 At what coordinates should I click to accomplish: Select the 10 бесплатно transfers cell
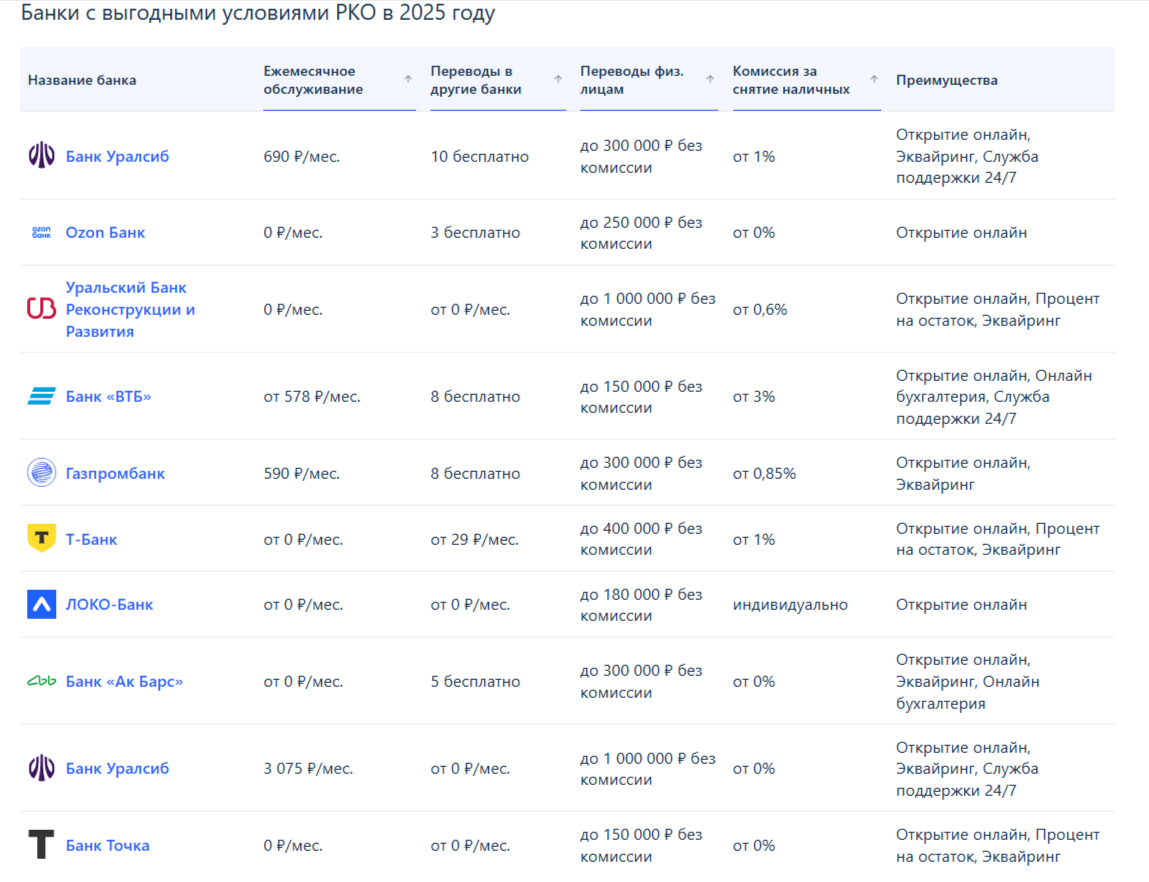click(480, 156)
